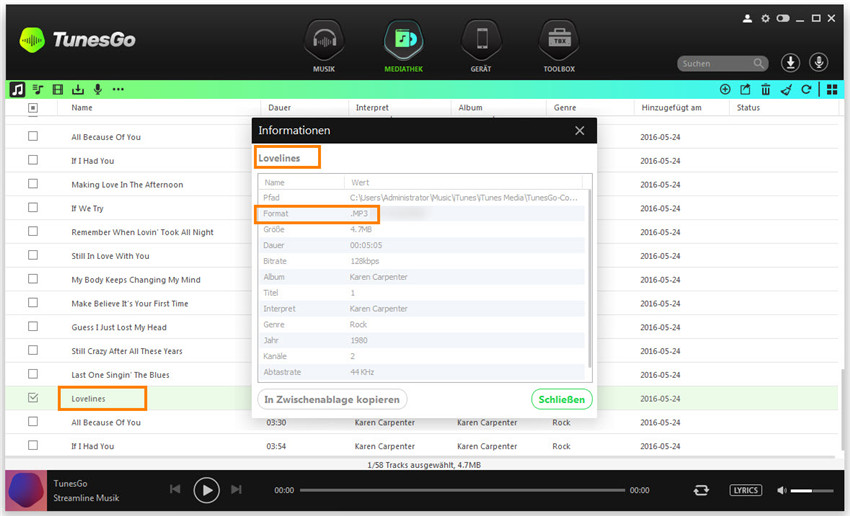The height and width of the screenshot is (516, 850).
Task: Click In Zwischenablage kopieren button
Action: [332, 399]
